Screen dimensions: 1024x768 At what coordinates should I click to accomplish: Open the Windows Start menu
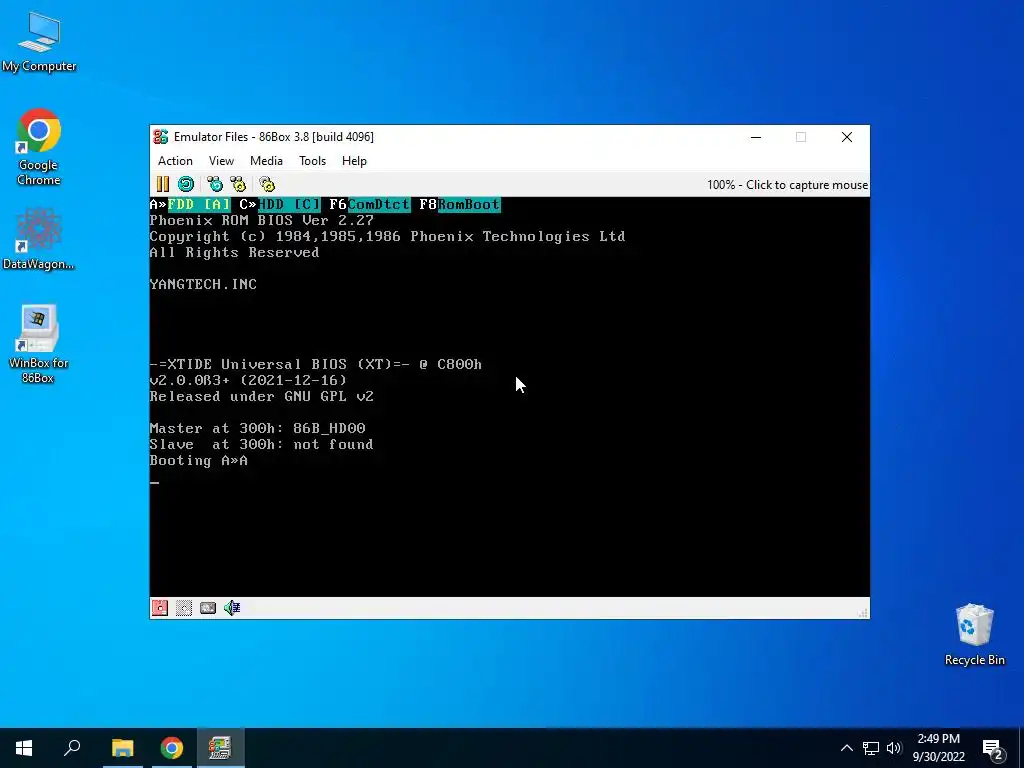click(24, 748)
